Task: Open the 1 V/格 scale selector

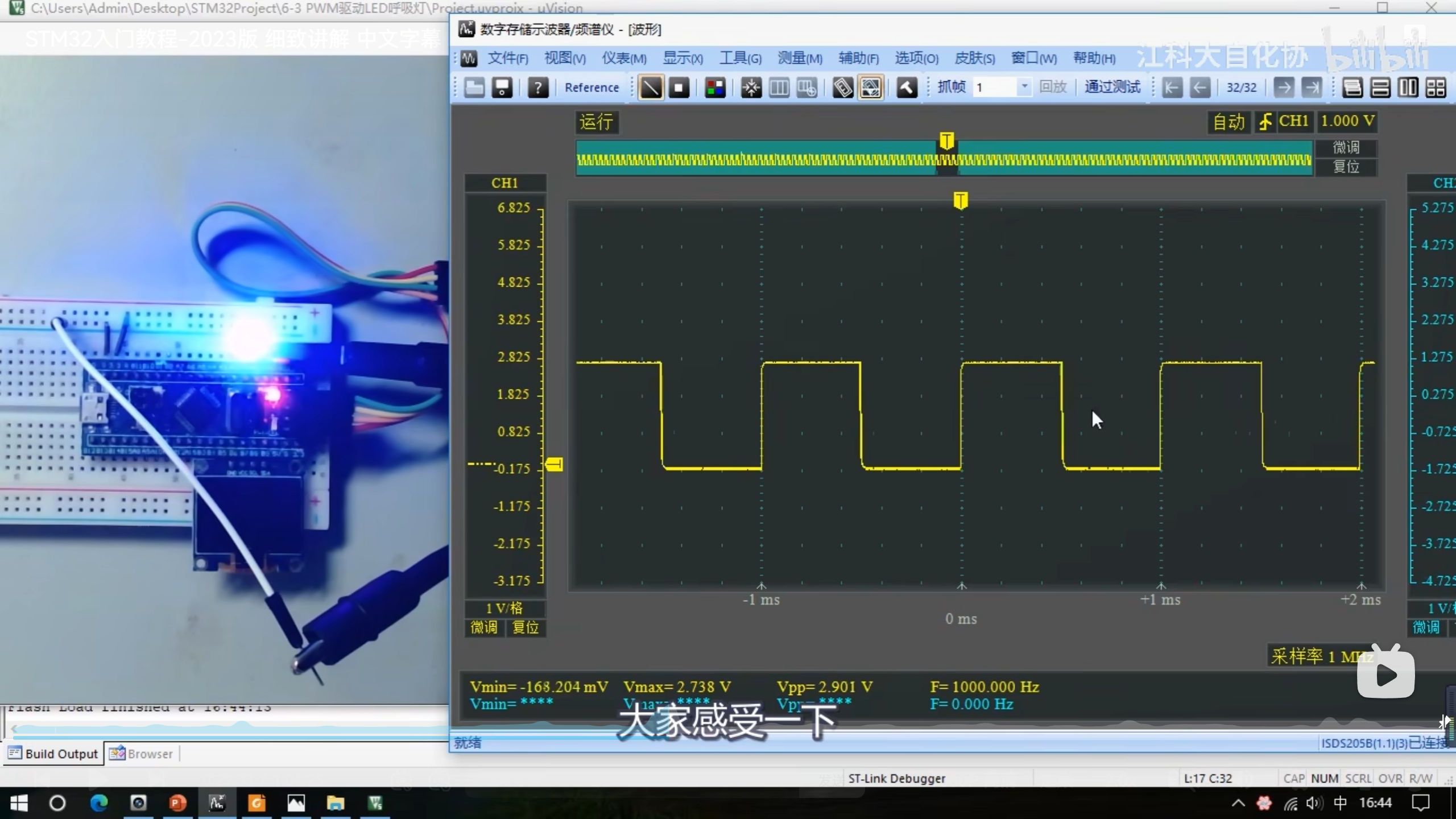Action: pos(504,608)
